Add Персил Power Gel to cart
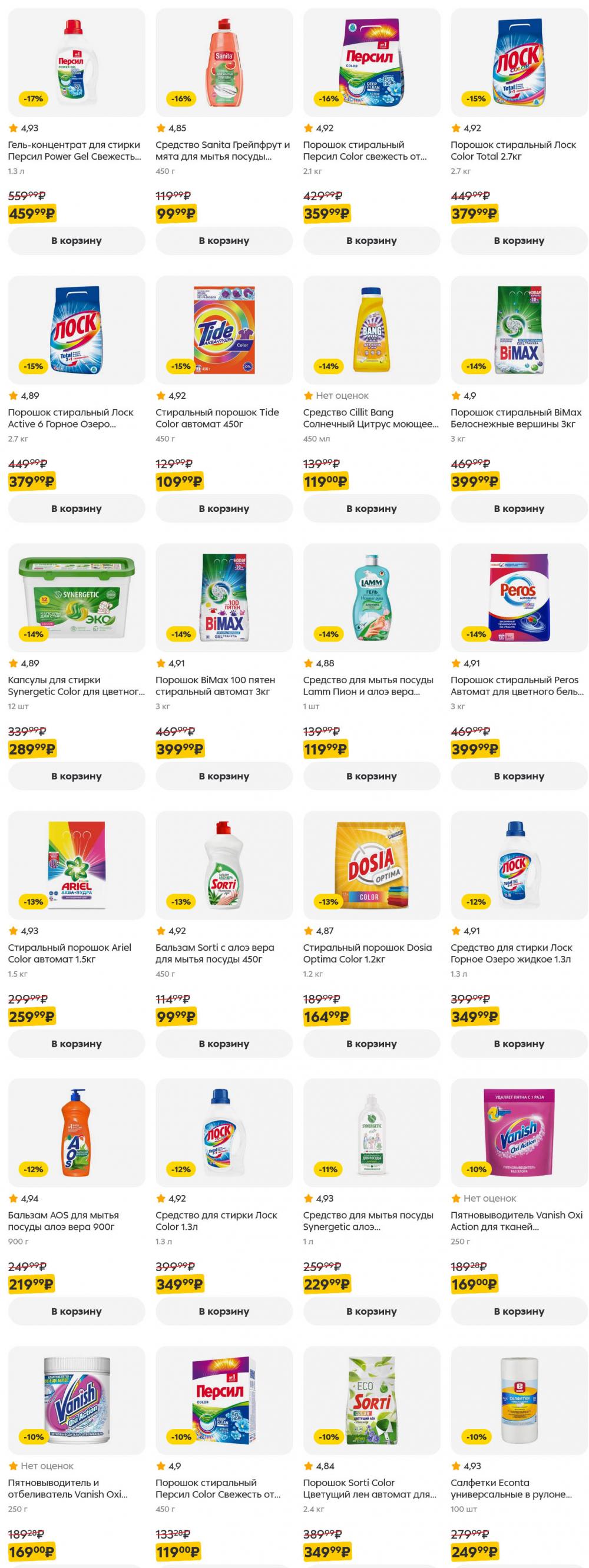 (76, 240)
